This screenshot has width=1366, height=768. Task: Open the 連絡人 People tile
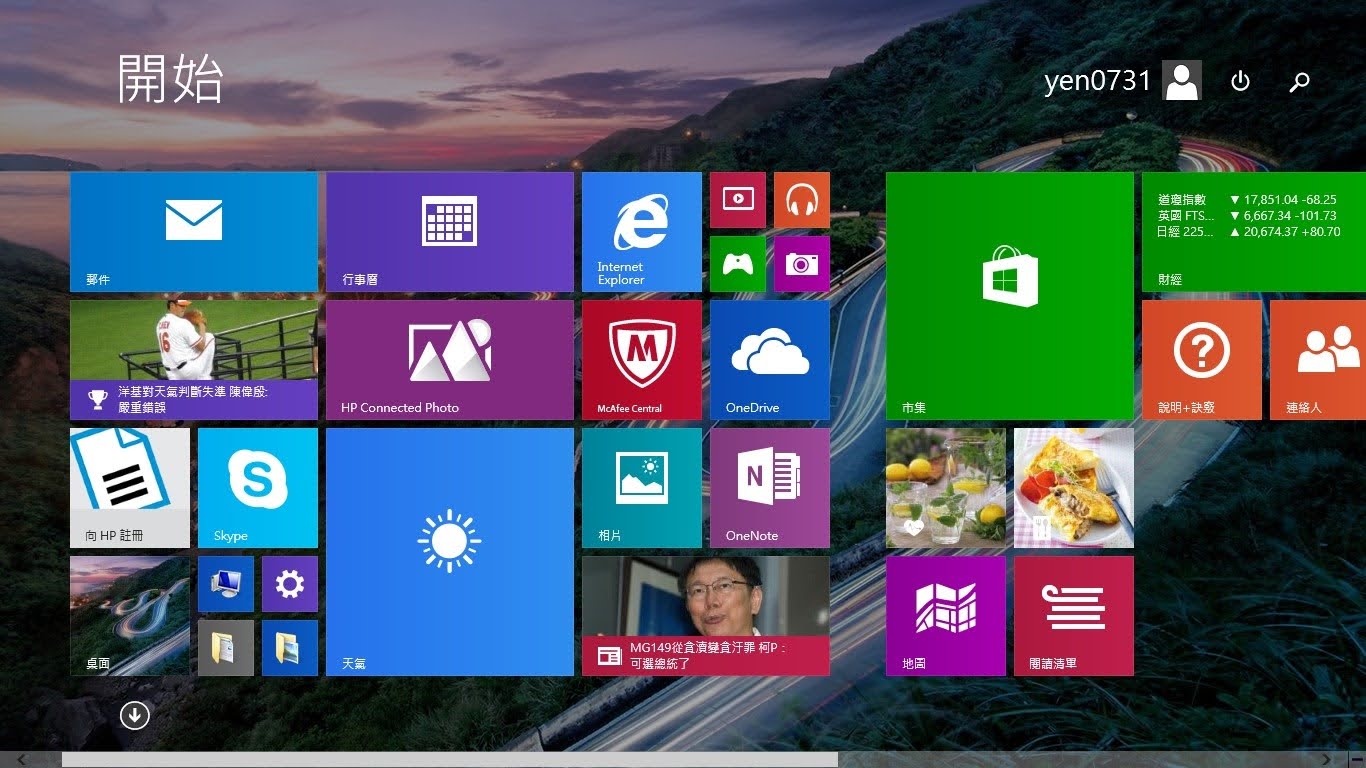point(1318,360)
